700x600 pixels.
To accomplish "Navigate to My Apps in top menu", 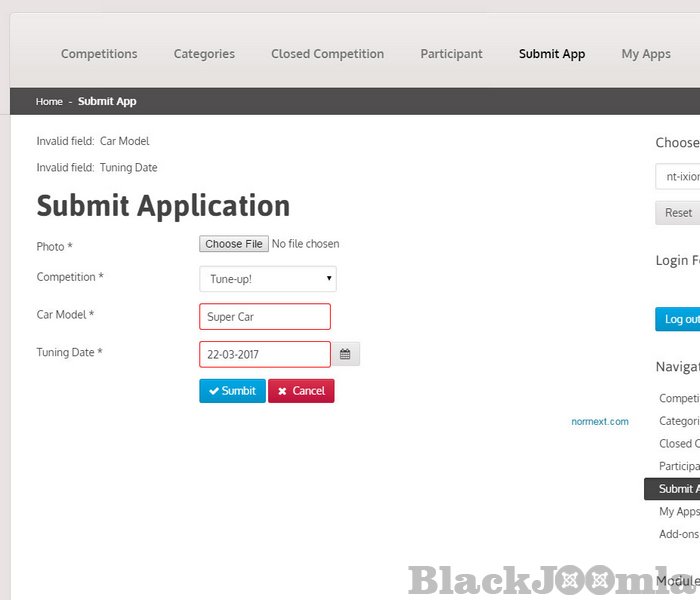I will tap(646, 54).
